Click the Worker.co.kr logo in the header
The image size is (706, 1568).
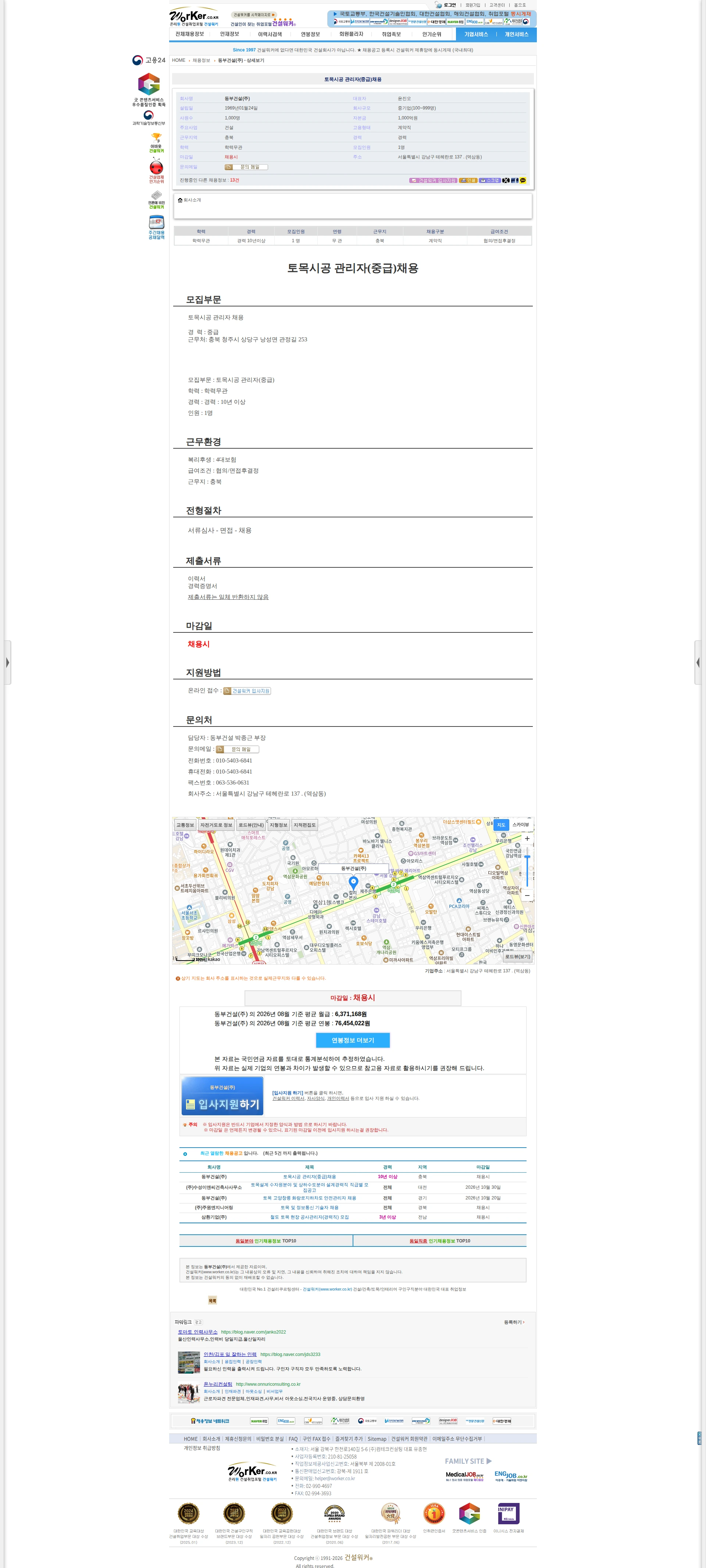pos(194,17)
